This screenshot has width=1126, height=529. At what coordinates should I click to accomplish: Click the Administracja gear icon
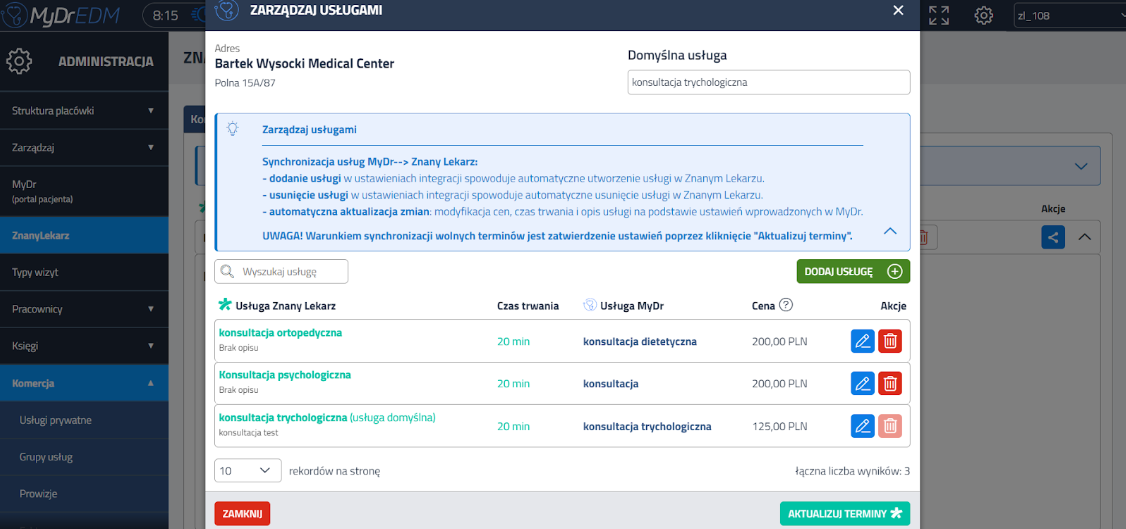coord(19,61)
